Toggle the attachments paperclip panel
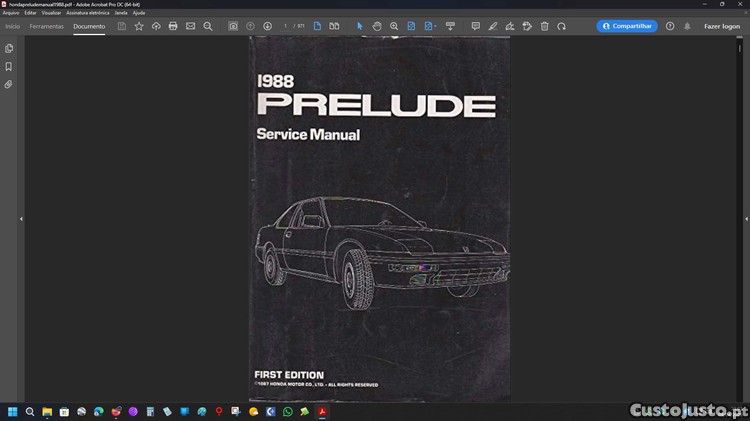The image size is (750, 421). click(x=9, y=84)
